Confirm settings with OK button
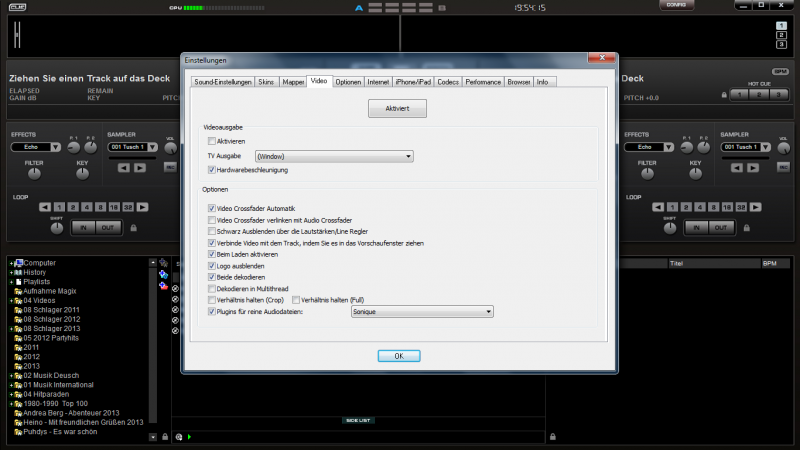The width and height of the screenshot is (800, 450). (399, 356)
